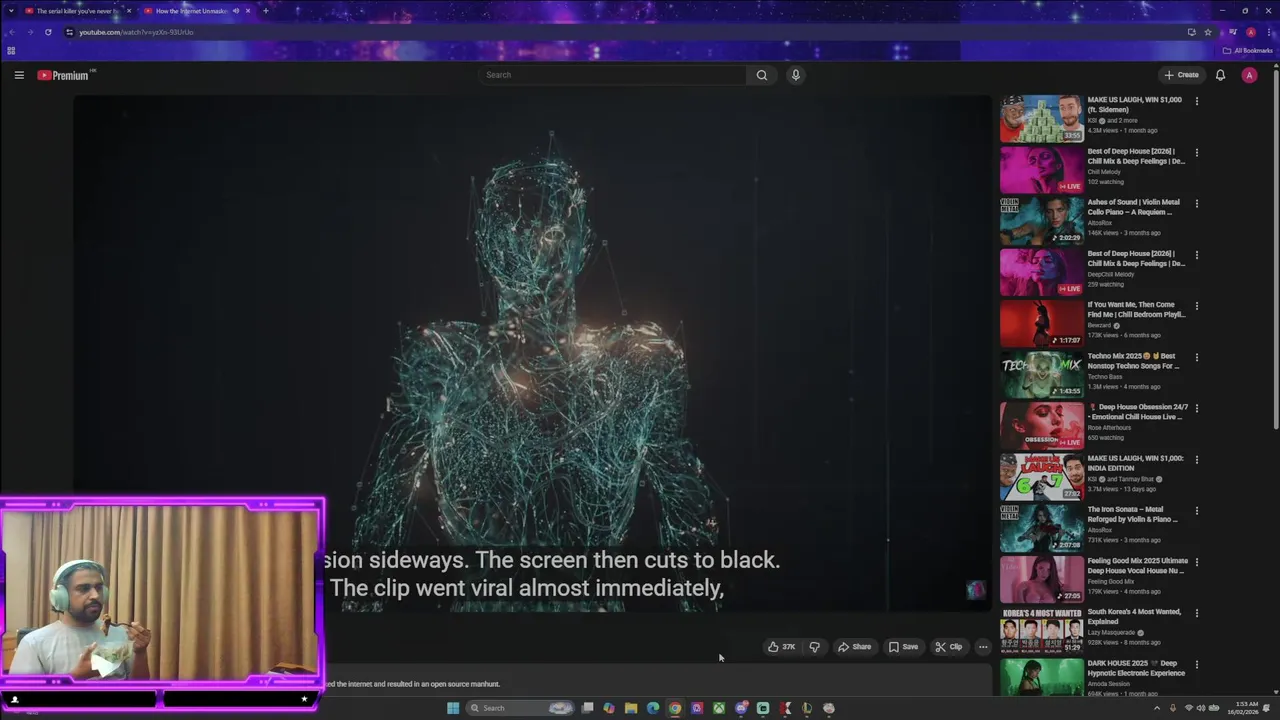Open options for Techno Mix 2025 video

click(1196, 357)
